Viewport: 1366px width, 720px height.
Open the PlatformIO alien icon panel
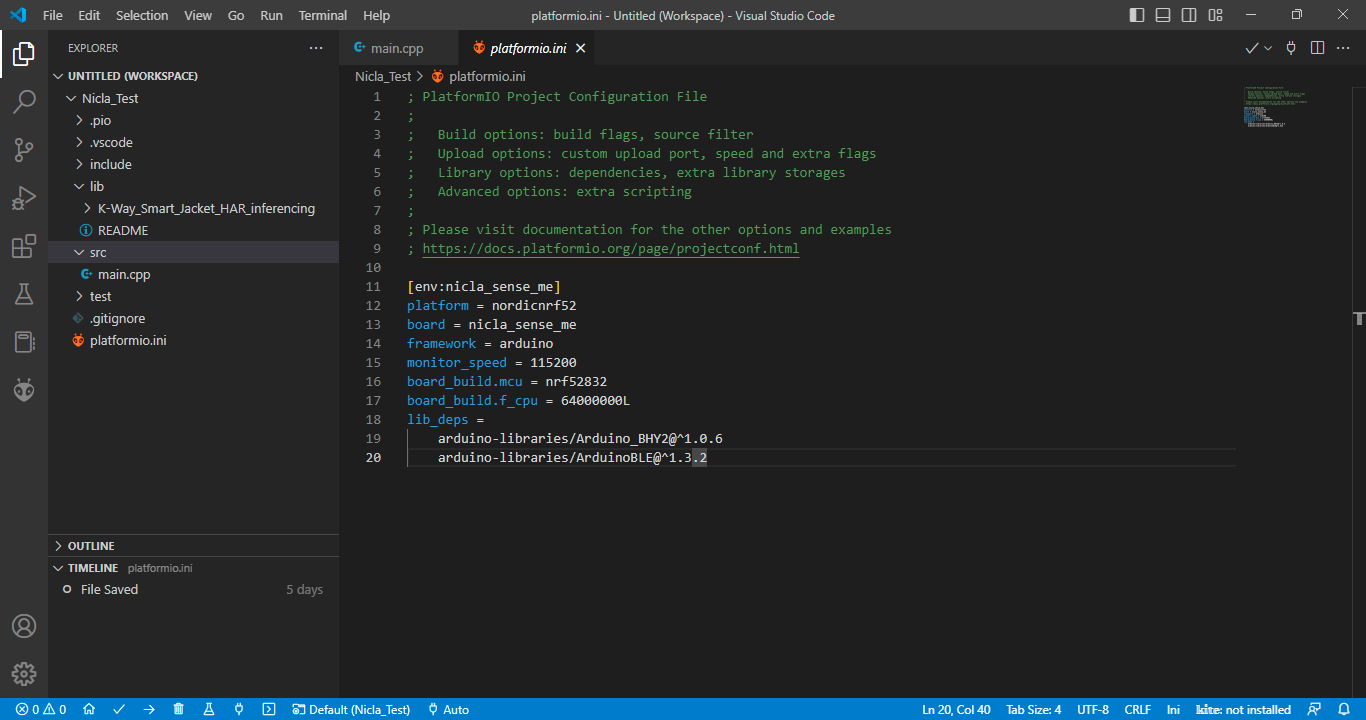tap(24, 391)
